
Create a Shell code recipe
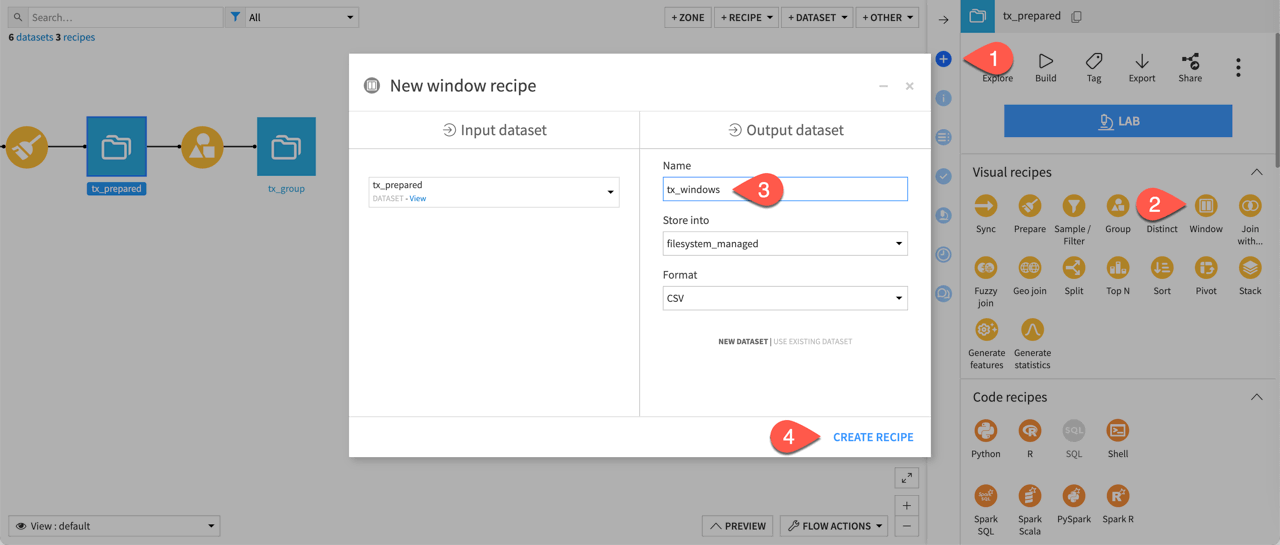[x=1118, y=431]
